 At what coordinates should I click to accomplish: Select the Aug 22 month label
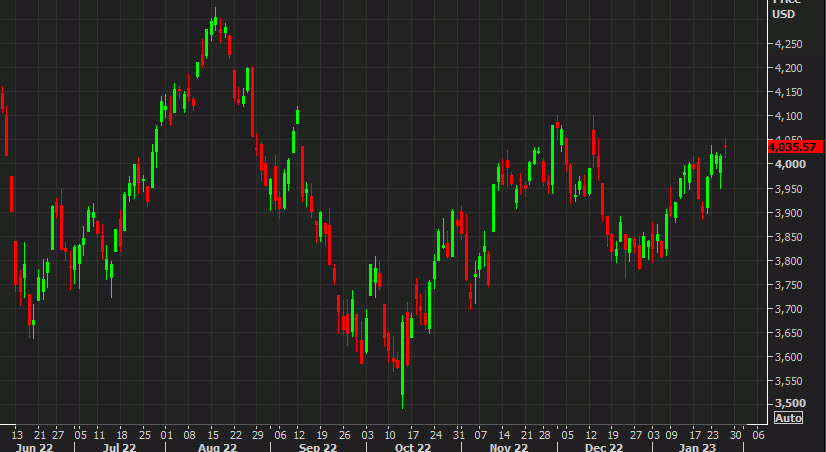218,447
